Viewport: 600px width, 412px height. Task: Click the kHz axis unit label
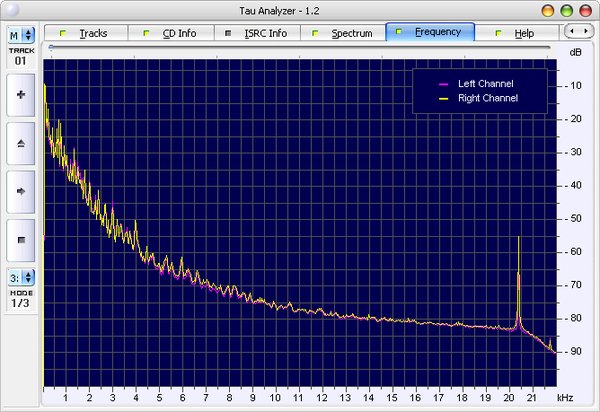[565, 398]
